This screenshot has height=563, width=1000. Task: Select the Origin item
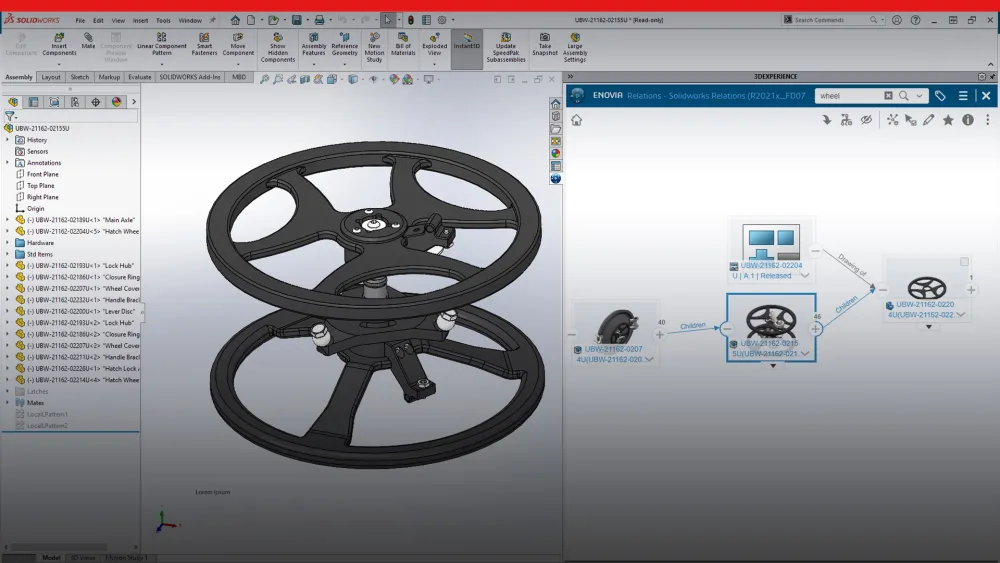[x=35, y=208]
